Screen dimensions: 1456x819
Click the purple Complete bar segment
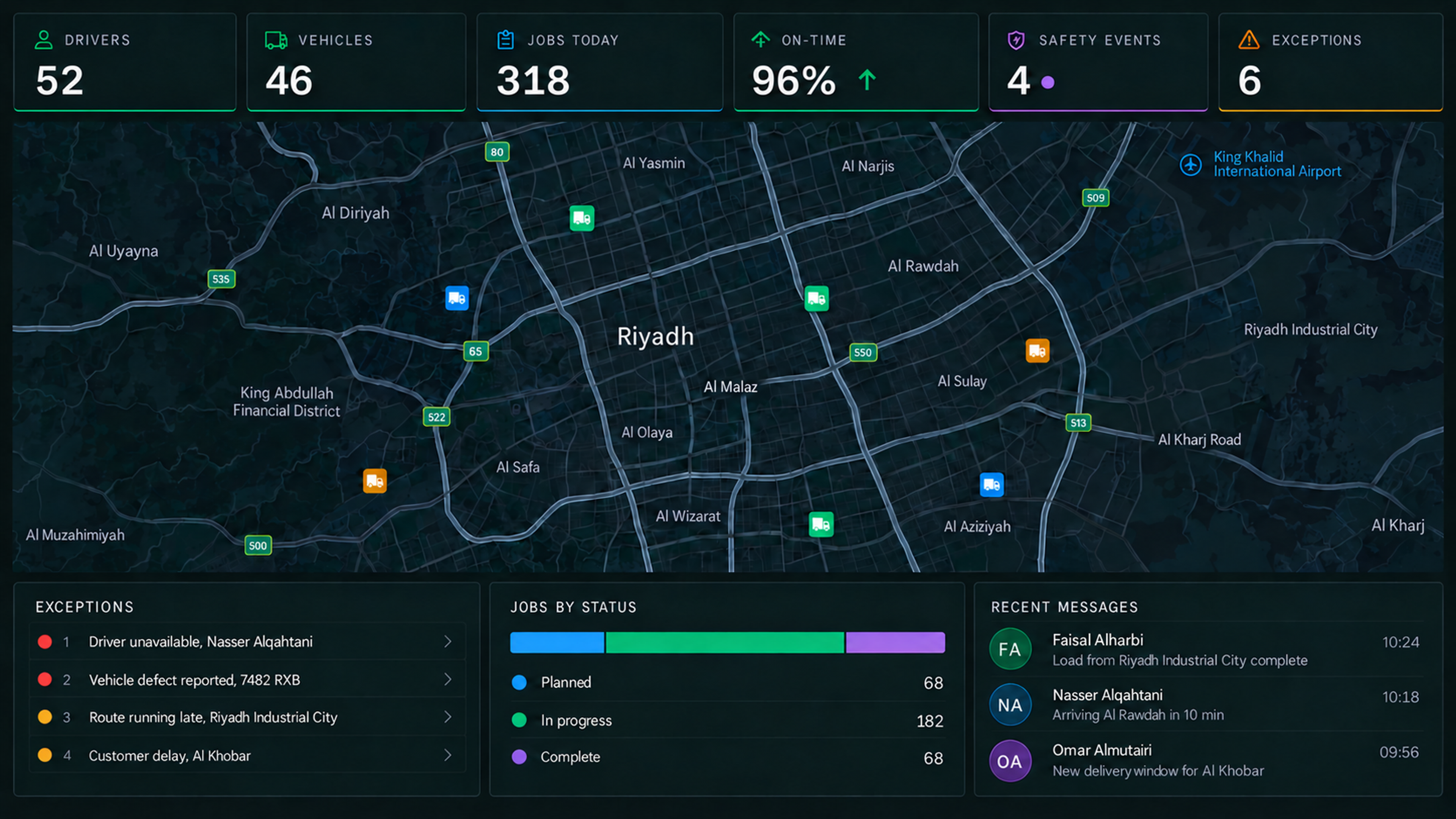[895, 642]
